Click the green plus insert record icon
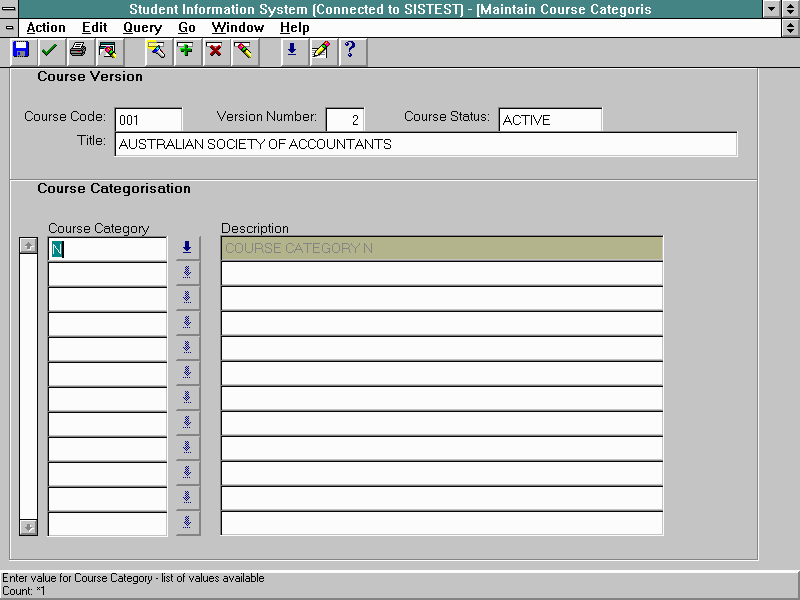The width and height of the screenshot is (800, 600). pyautogui.click(x=185, y=50)
